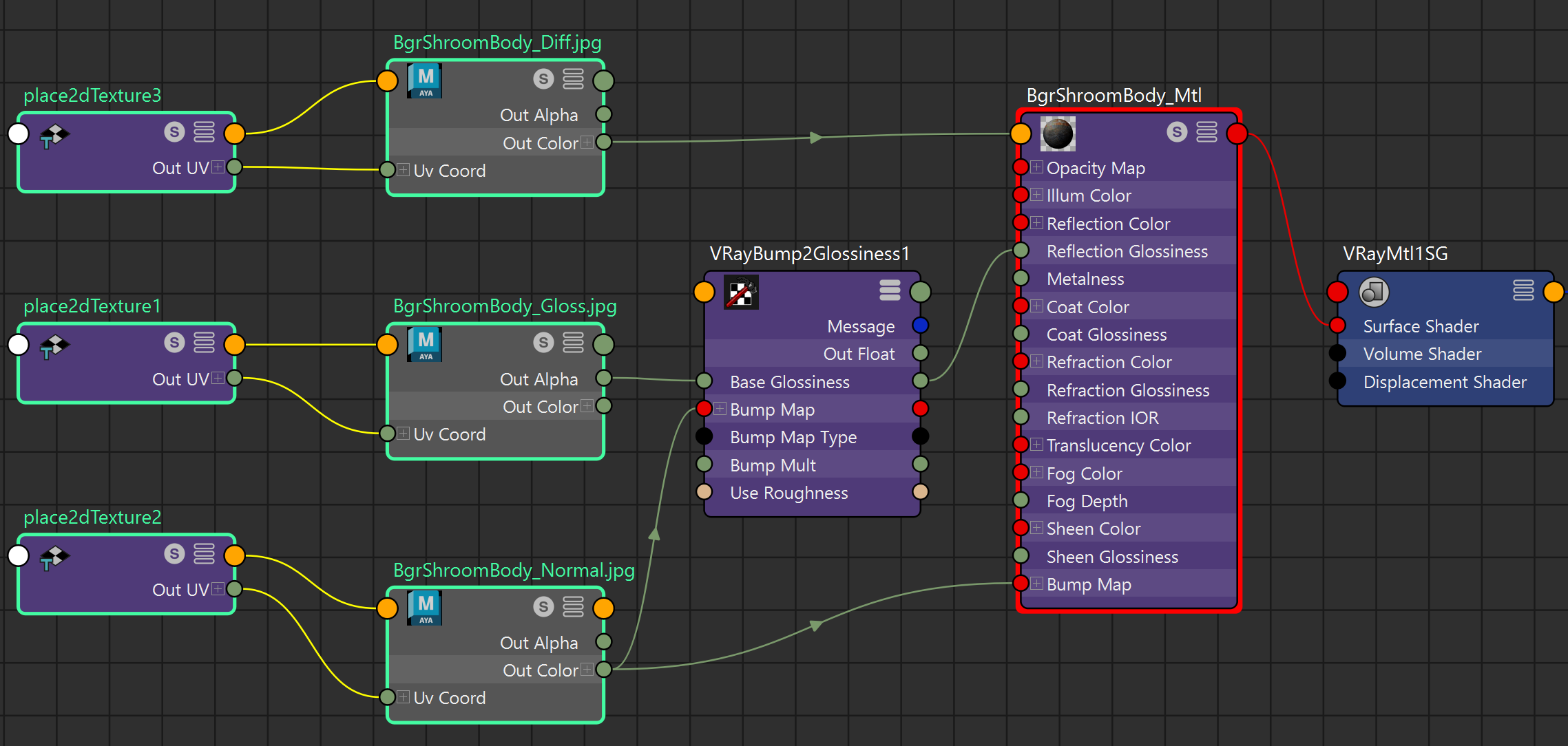Viewport: 1568px width, 746px height.
Task: Click the Maya file icon on BgrShroomBody_Gloss.jpg
Action: point(425,344)
